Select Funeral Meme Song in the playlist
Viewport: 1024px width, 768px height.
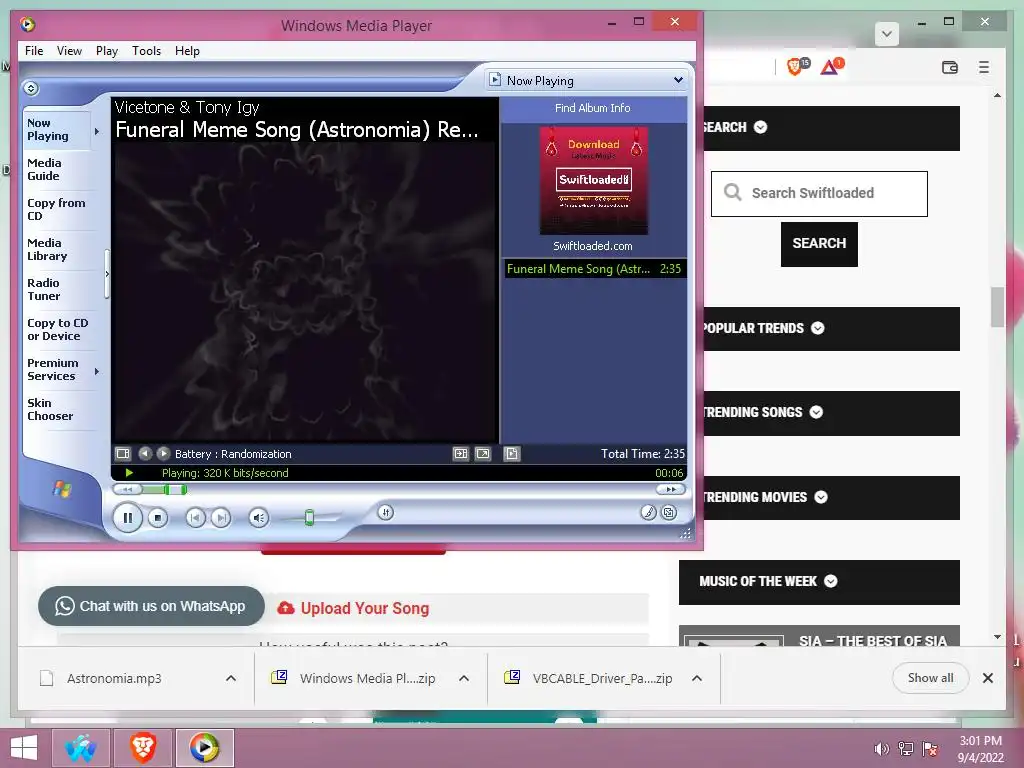[x=594, y=269]
